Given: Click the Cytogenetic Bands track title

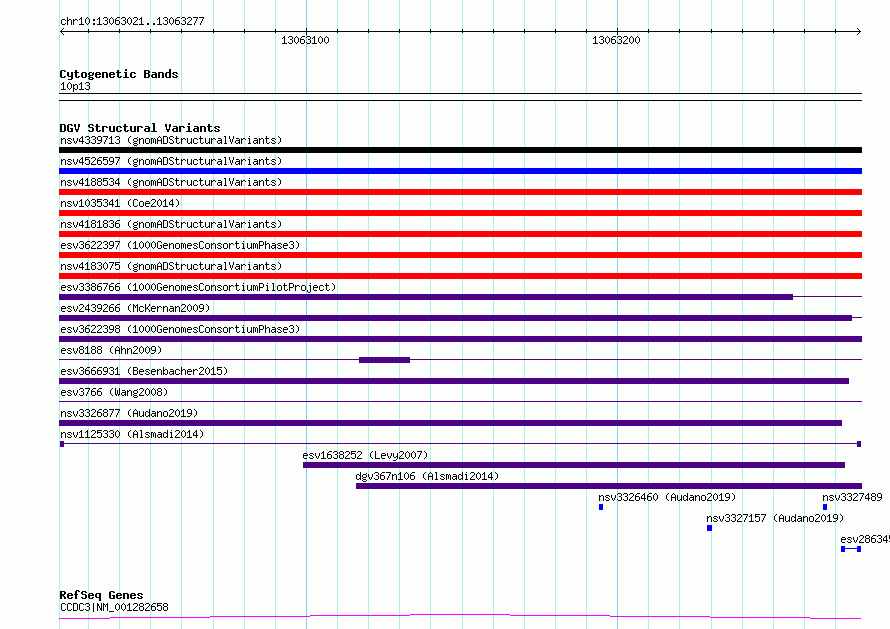Looking at the screenshot, I should 119,74.
